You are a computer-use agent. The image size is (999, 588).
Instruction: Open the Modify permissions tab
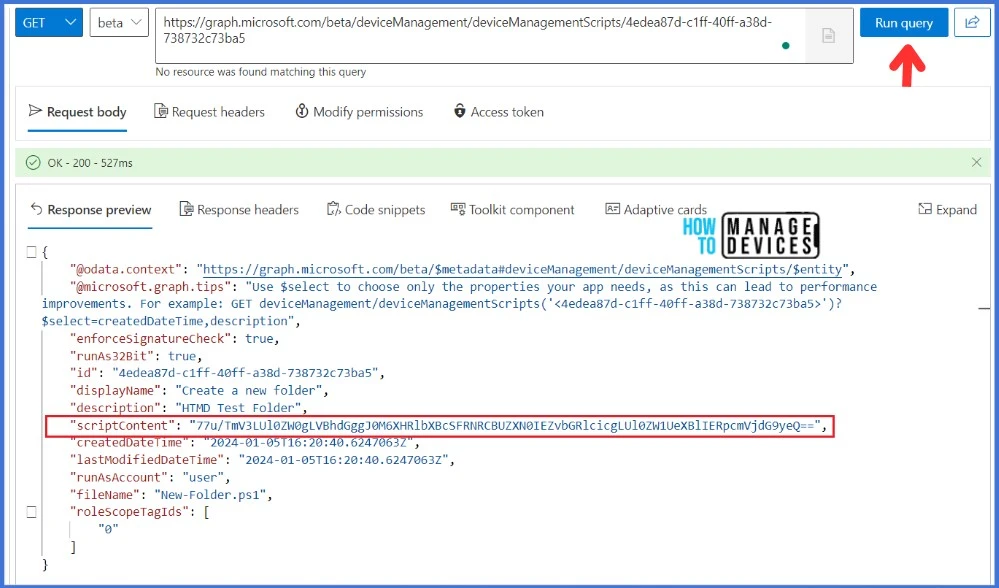(359, 112)
